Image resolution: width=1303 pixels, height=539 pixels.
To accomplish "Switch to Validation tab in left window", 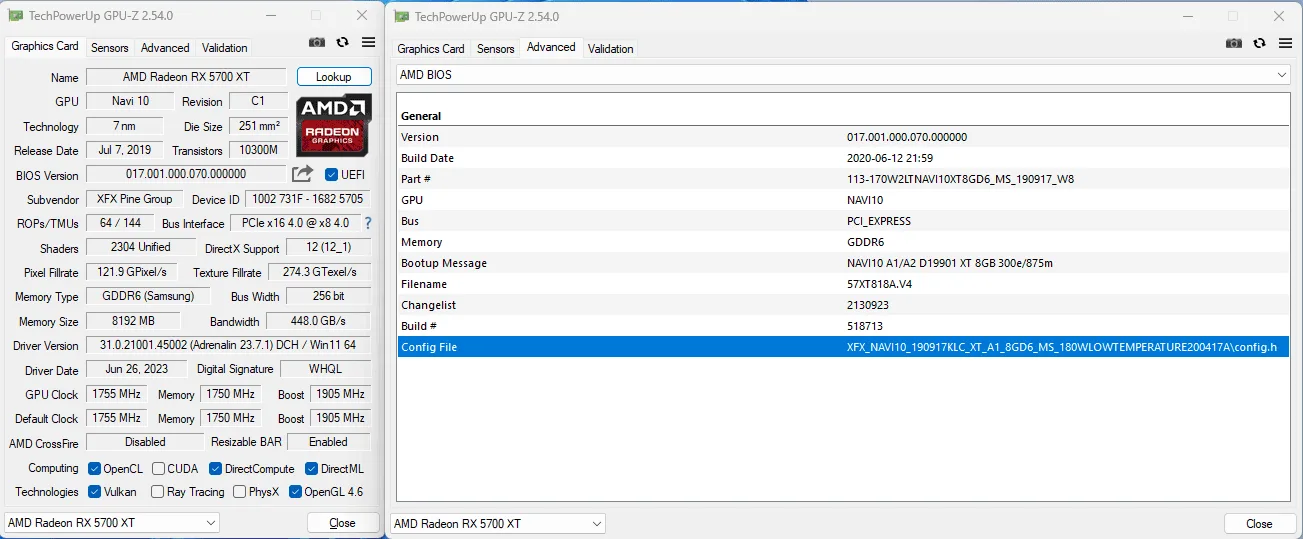I will tap(224, 48).
